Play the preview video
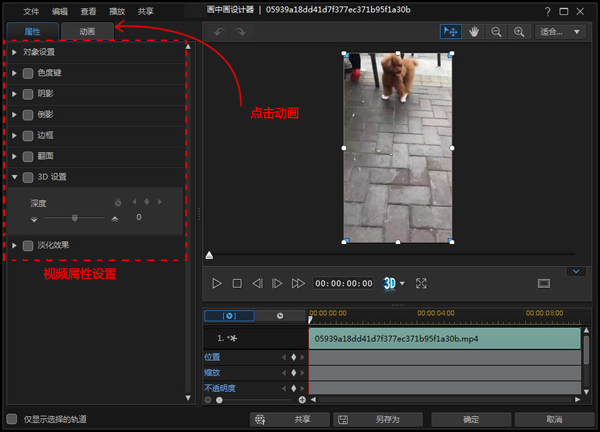Image resolution: width=600 pixels, height=432 pixels. [217, 284]
